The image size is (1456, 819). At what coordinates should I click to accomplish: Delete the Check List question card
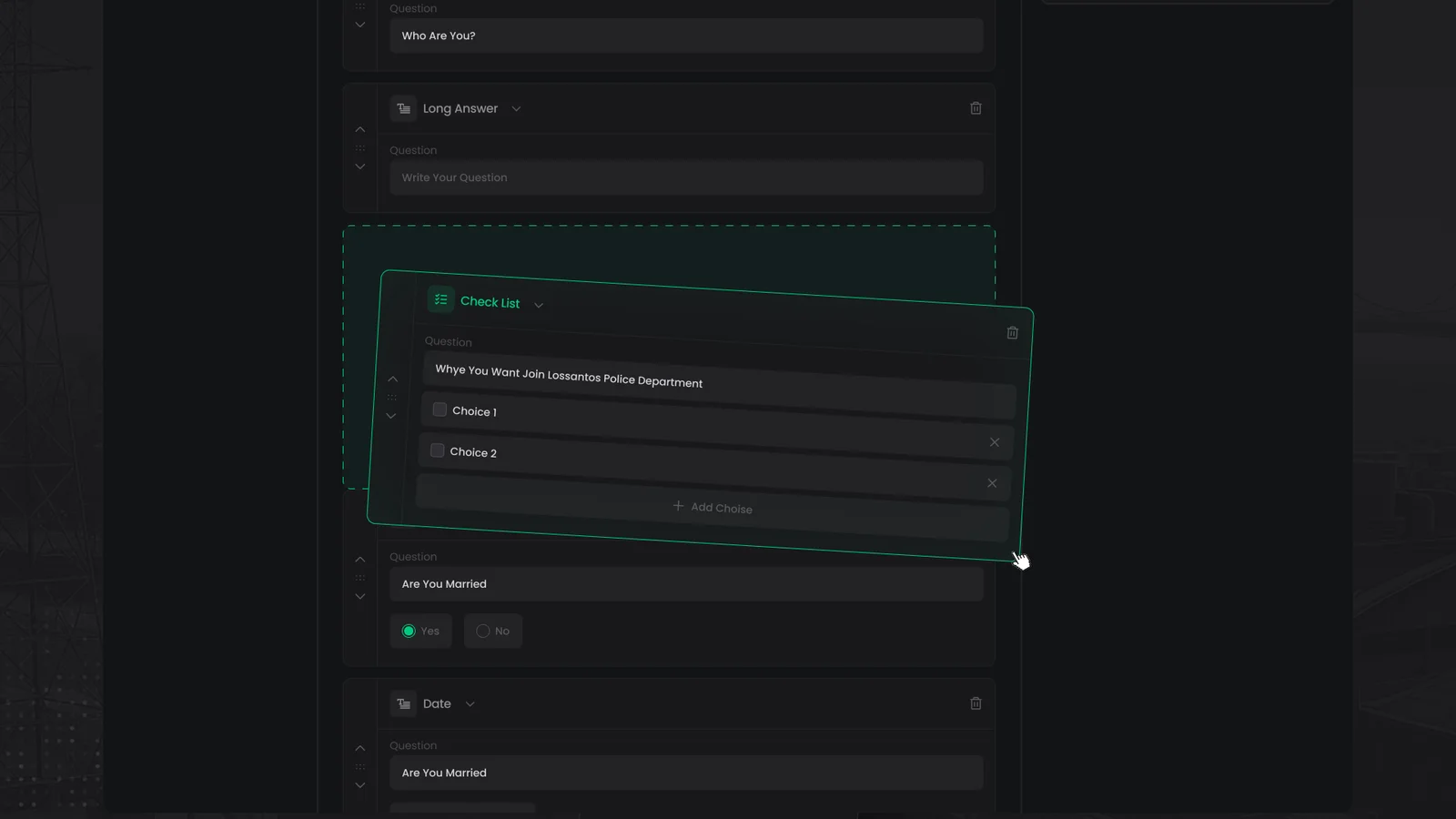click(x=1012, y=333)
